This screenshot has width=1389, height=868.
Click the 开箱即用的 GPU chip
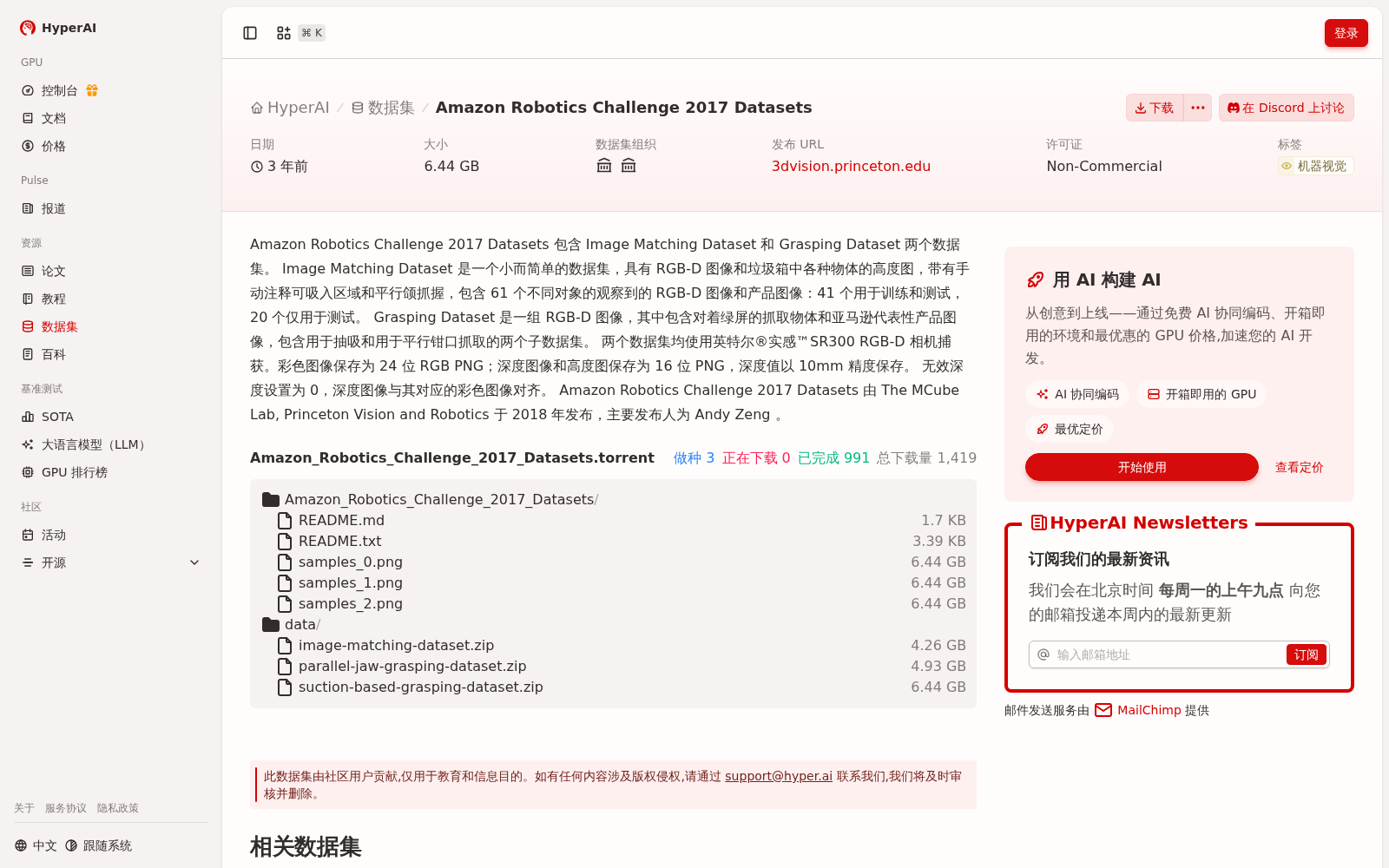pyautogui.click(x=1201, y=394)
